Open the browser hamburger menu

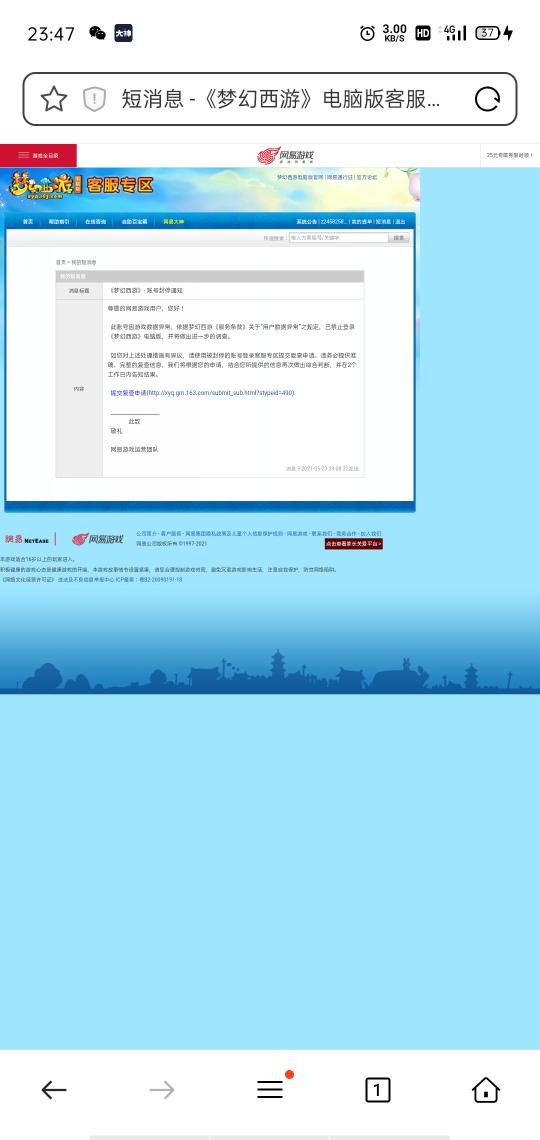tap(270, 1089)
